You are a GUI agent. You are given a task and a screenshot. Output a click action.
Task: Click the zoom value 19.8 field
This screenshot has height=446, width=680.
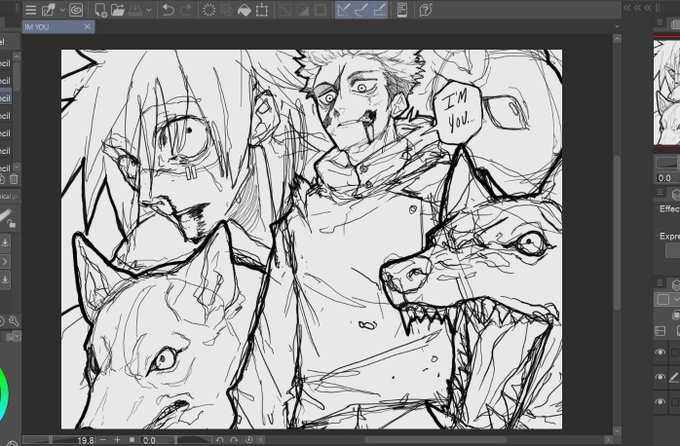[85, 440]
